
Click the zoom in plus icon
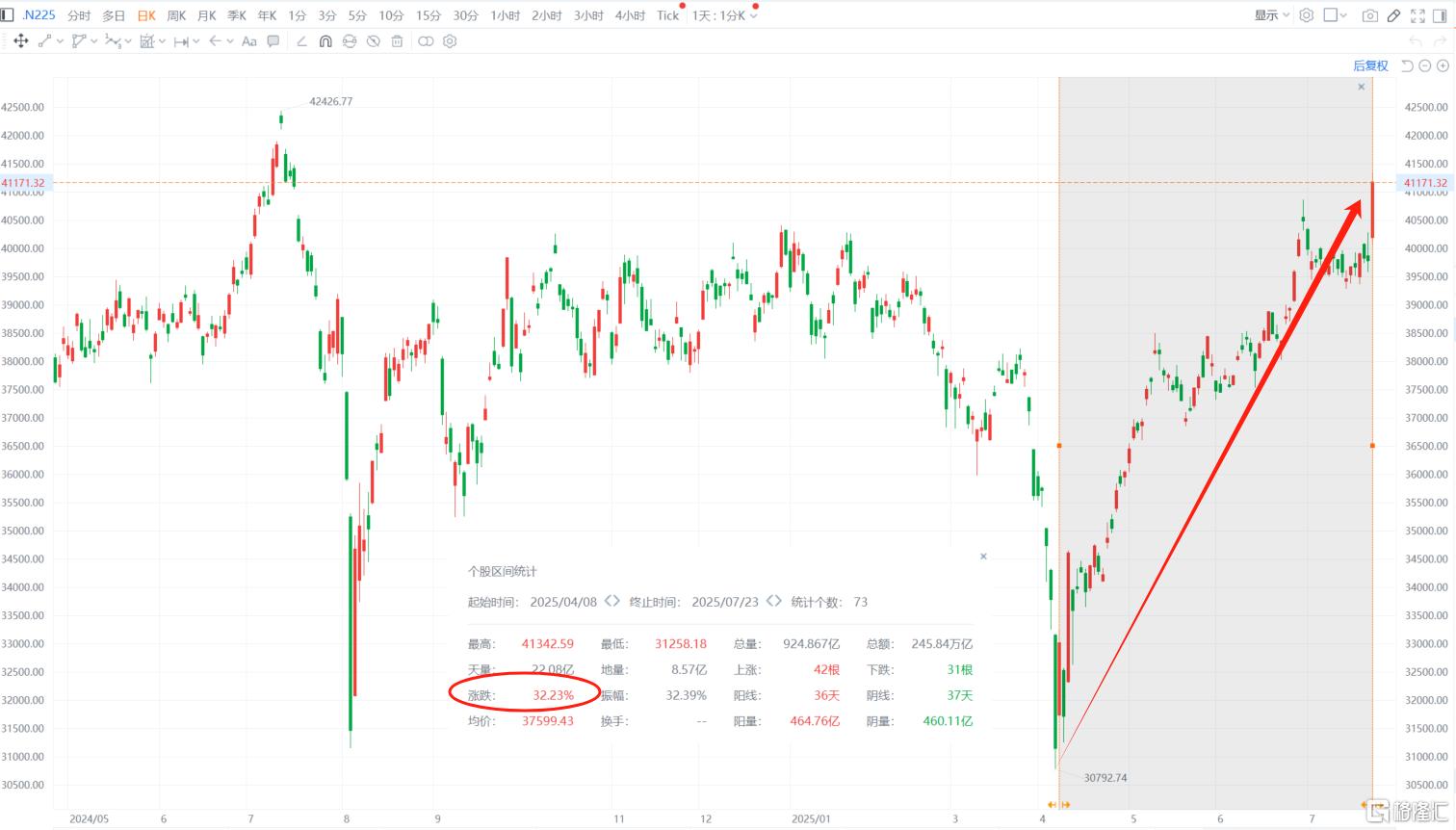(x=1443, y=65)
